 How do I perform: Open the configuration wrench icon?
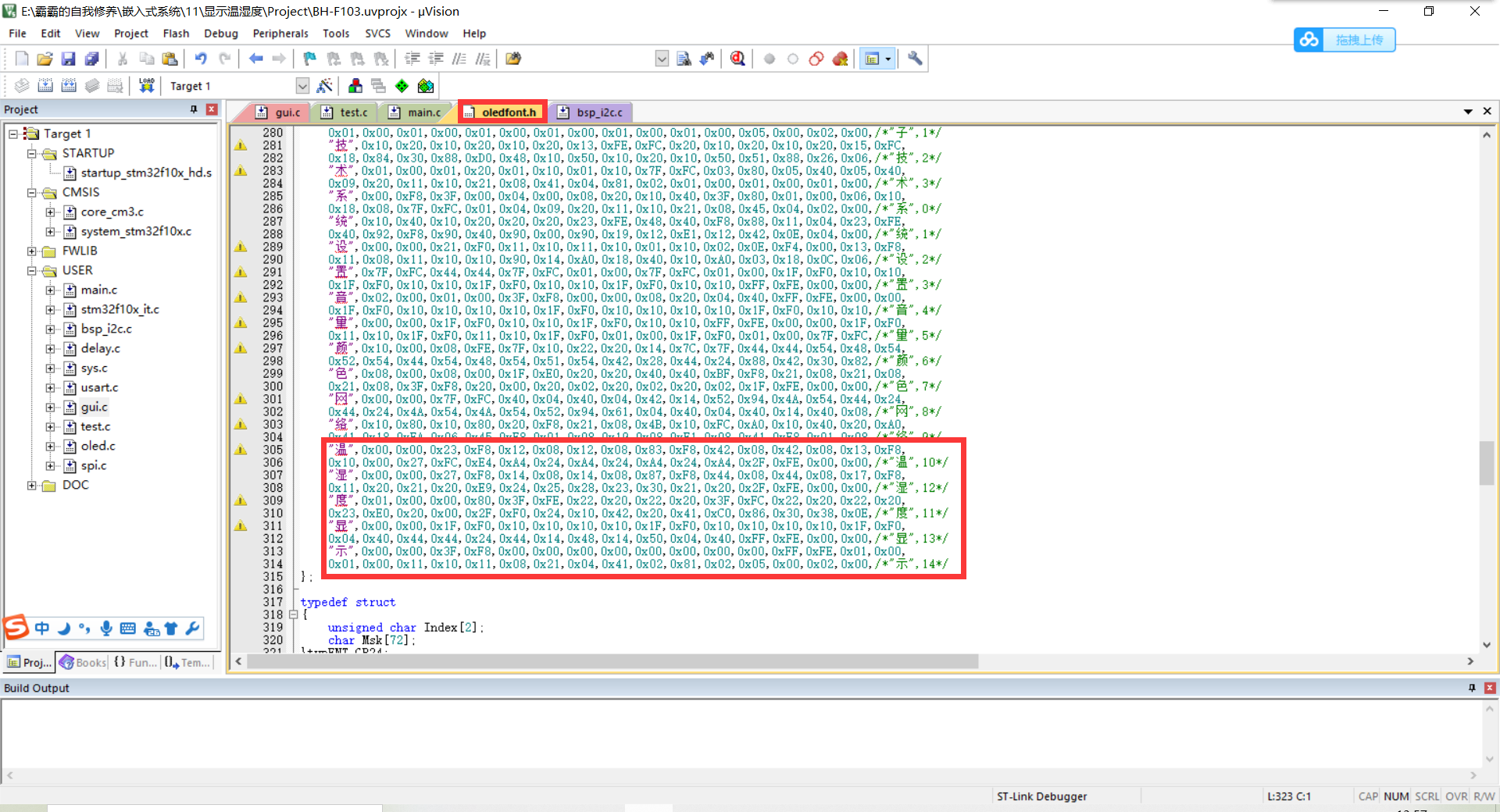915,59
